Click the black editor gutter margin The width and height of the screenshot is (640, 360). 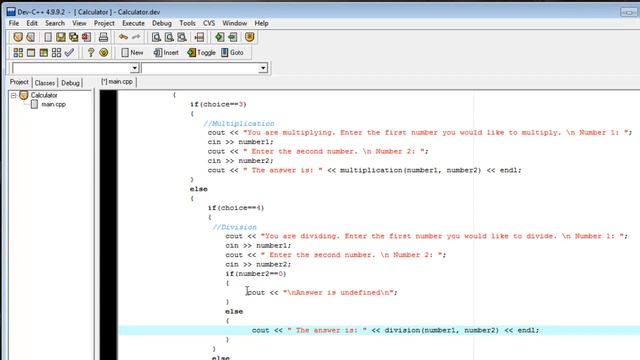coord(108,224)
